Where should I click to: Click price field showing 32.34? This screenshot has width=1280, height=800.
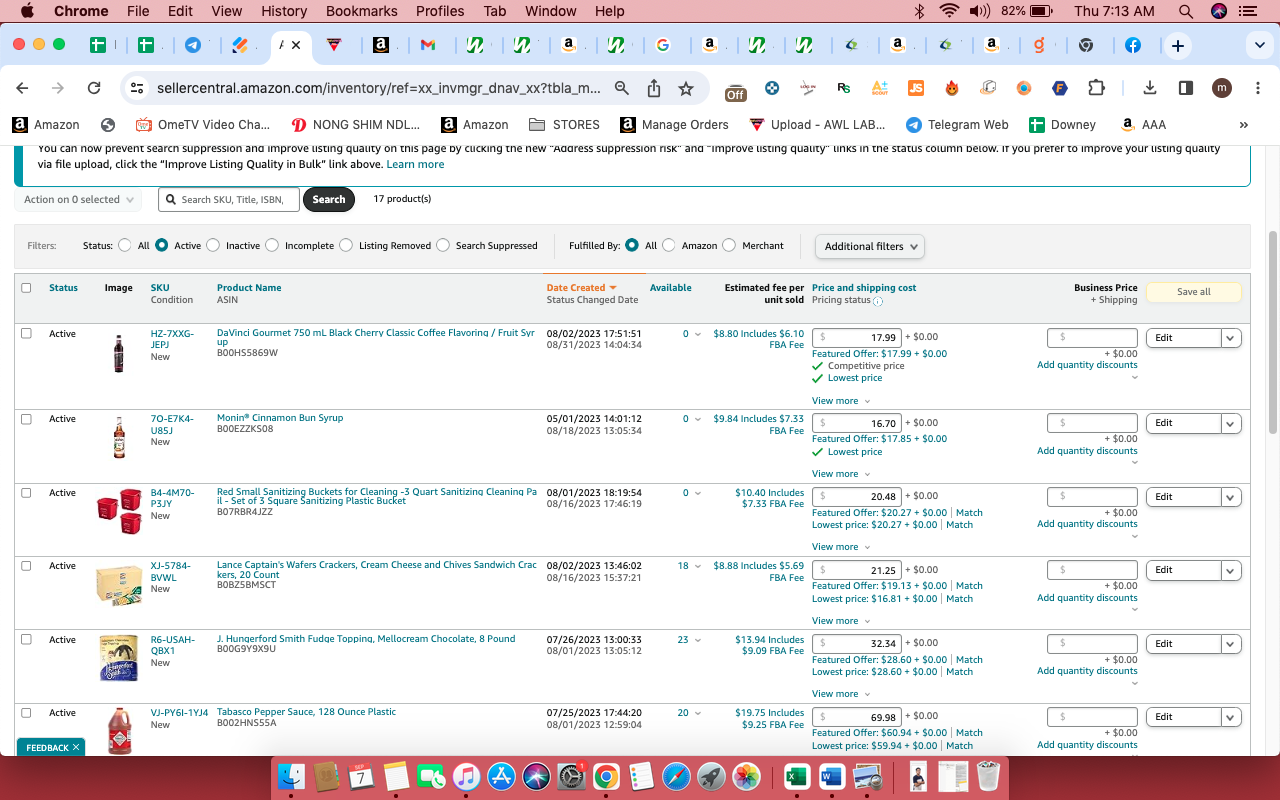click(858, 643)
